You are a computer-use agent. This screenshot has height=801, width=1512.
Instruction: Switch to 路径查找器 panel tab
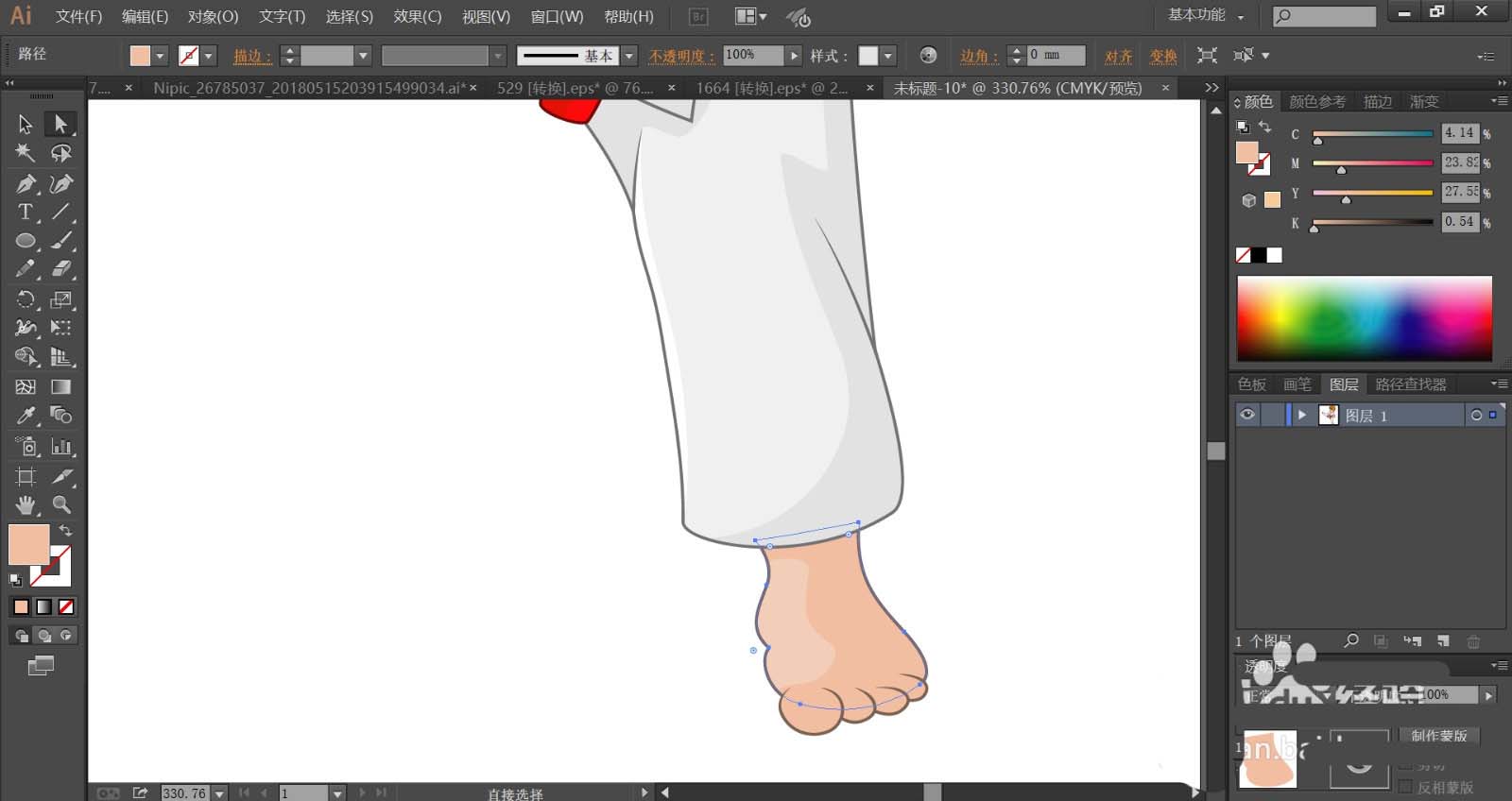click(x=1411, y=384)
